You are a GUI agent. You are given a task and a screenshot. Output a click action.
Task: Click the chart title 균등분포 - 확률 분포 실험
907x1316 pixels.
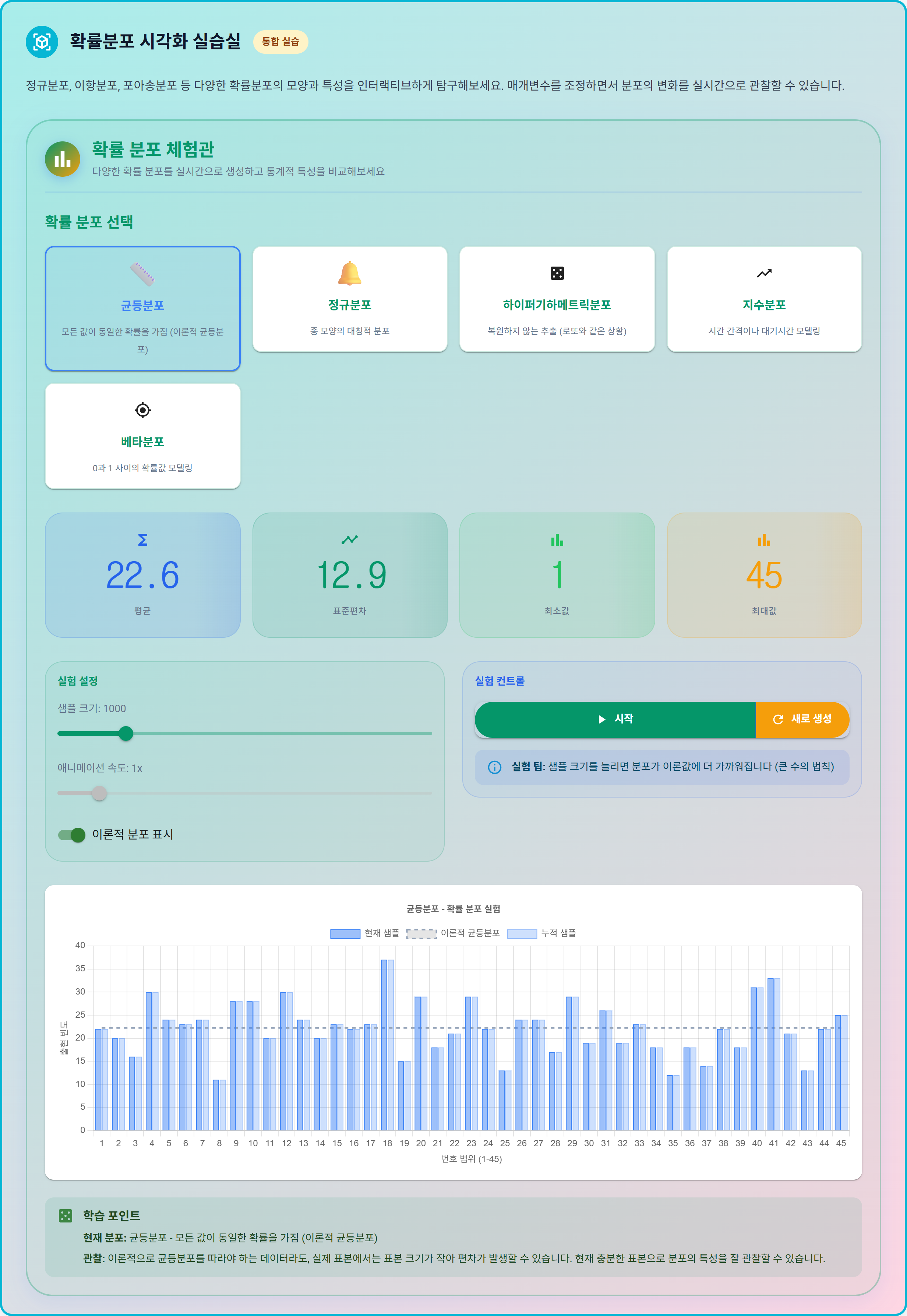coord(453,908)
